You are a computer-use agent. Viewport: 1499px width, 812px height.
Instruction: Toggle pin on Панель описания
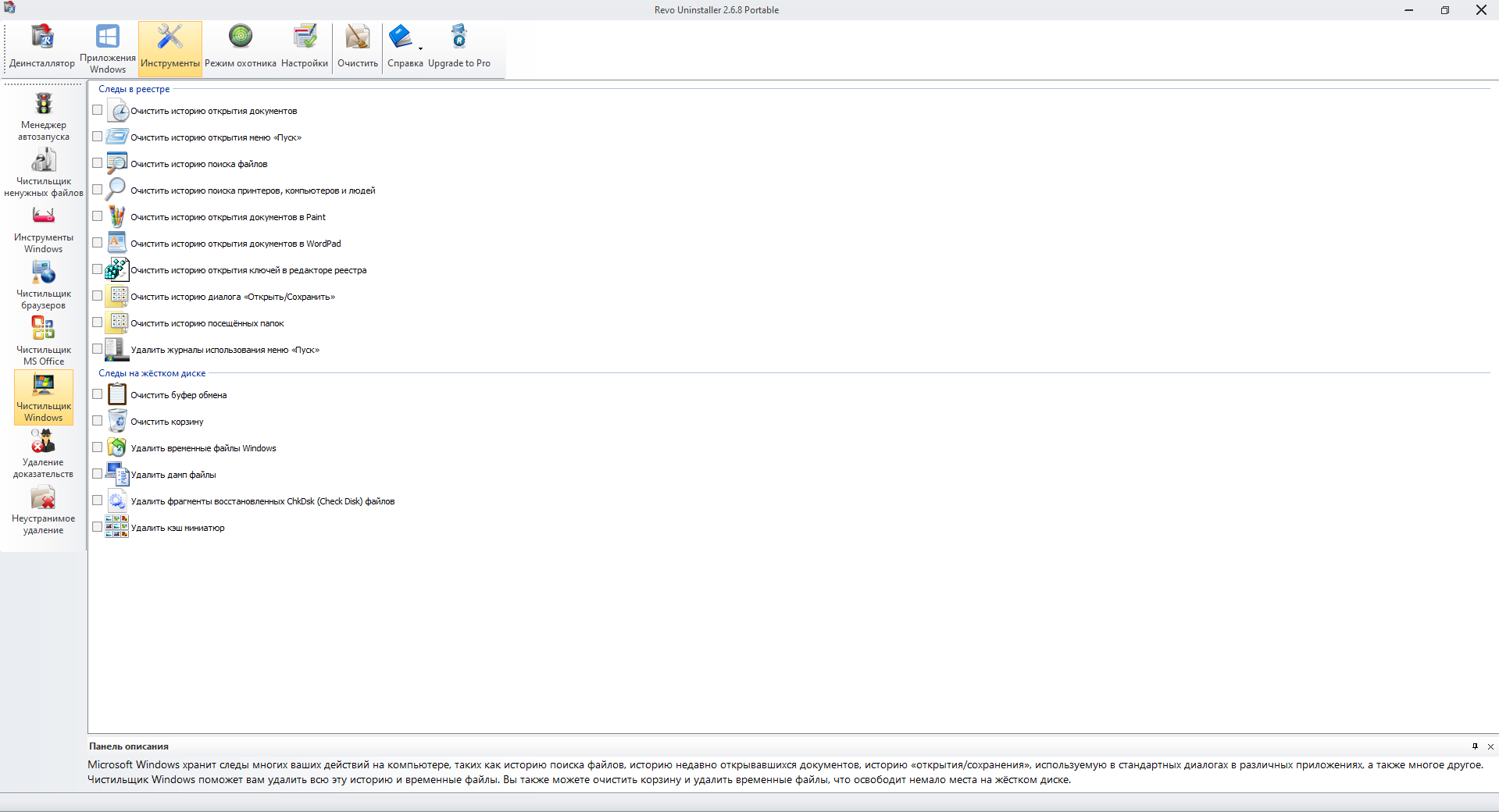[x=1475, y=746]
